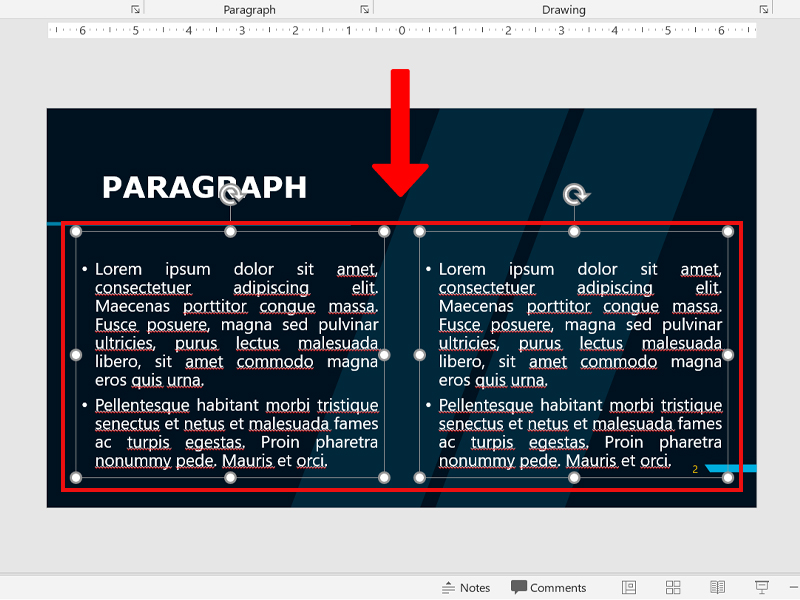Click the zoom out minus control

793,587
